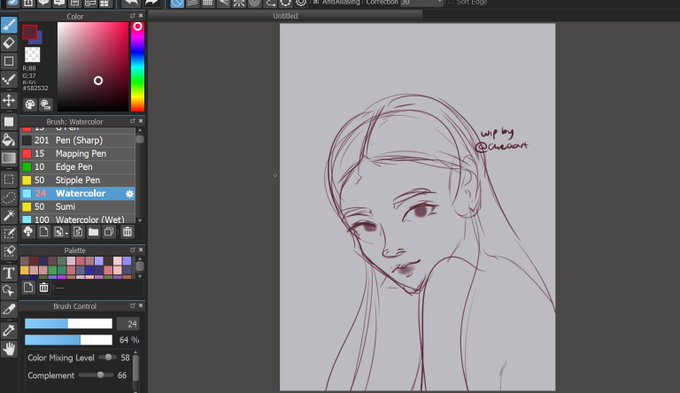Viewport: 680px width, 393px height.
Task: Add script brush in Brush panel
Action: tap(78, 232)
